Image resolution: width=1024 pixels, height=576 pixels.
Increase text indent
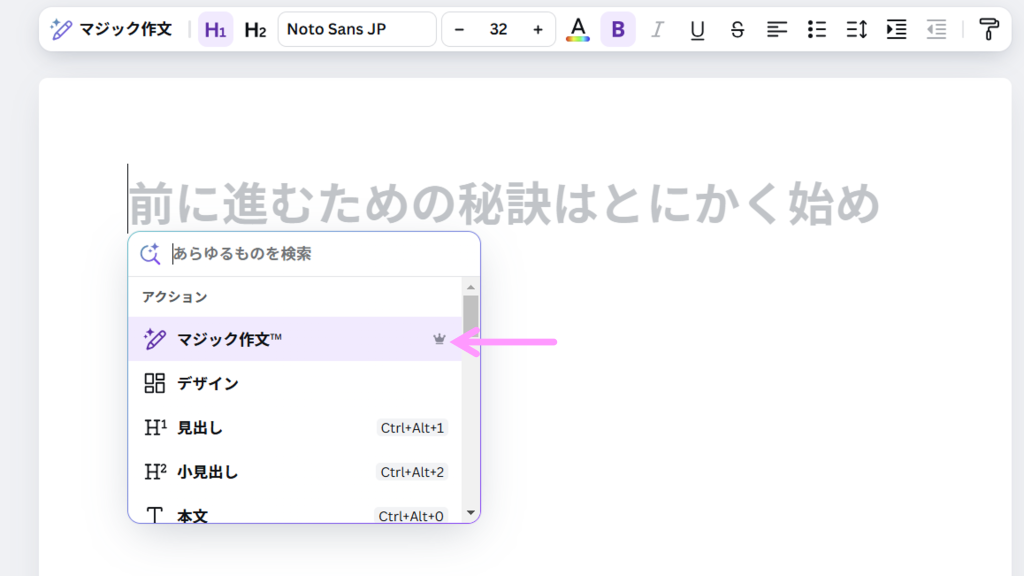pyautogui.click(x=896, y=30)
